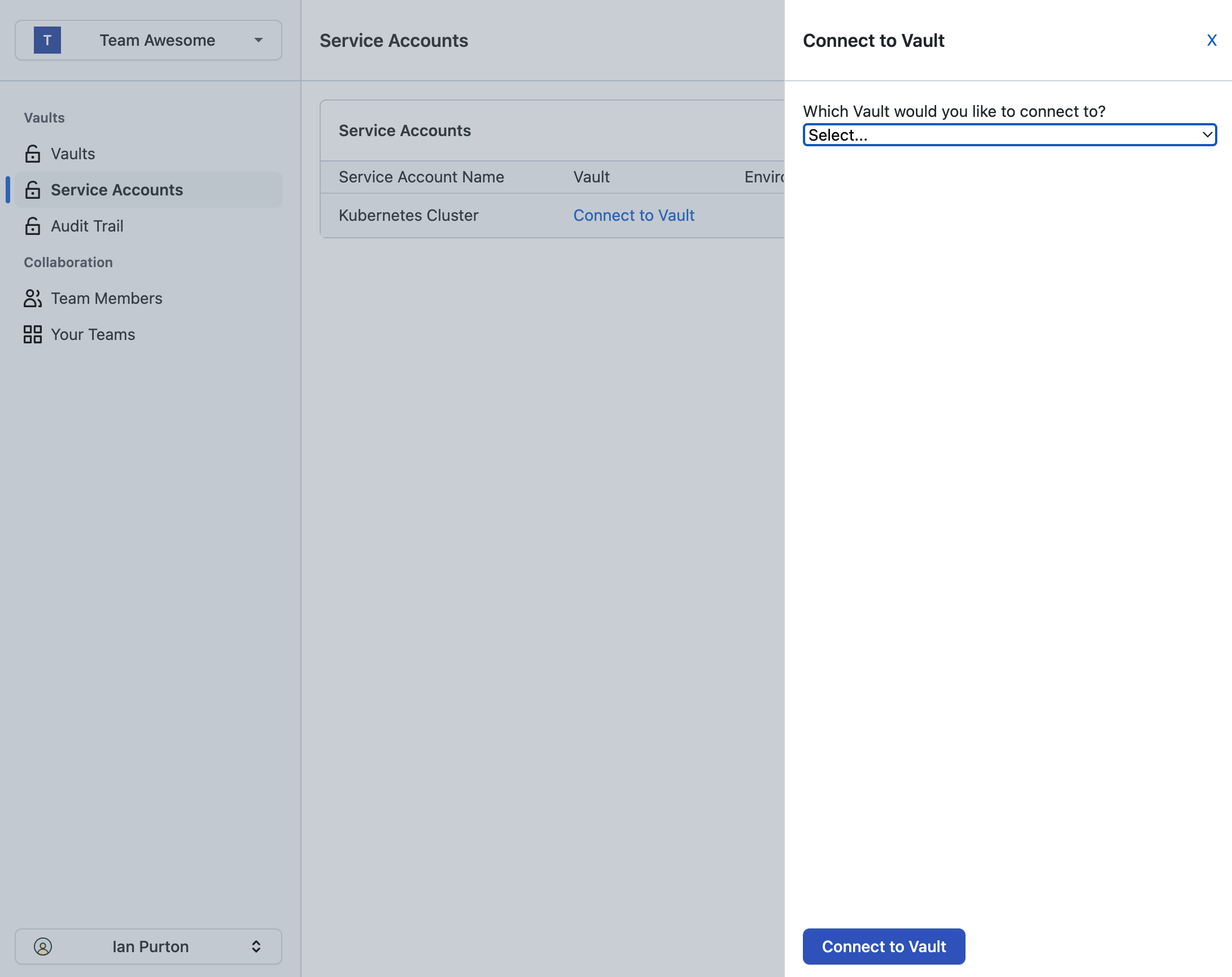Open the Your Teams page
The width and height of the screenshot is (1232, 977).
pyautogui.click(x=93, y=334)
